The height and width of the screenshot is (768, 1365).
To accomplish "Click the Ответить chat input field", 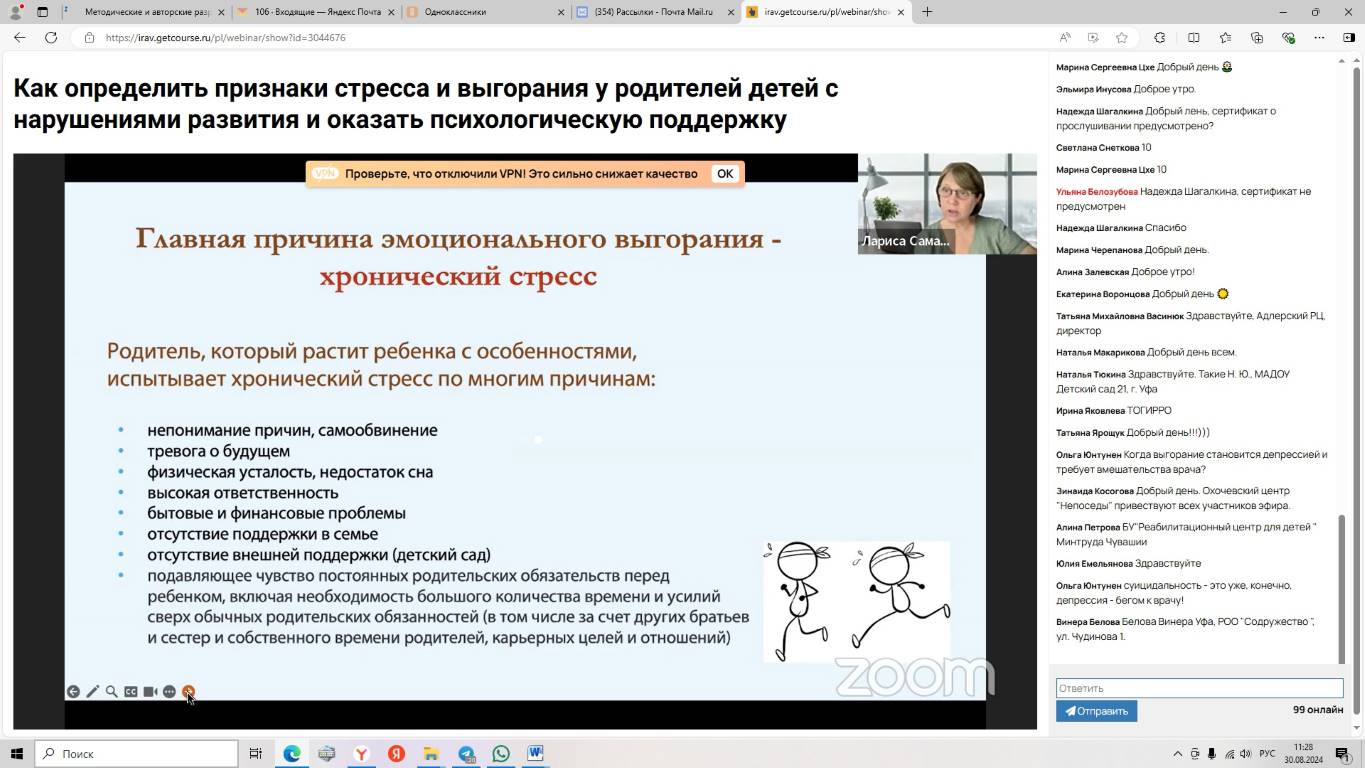I will coord(1199,688).
